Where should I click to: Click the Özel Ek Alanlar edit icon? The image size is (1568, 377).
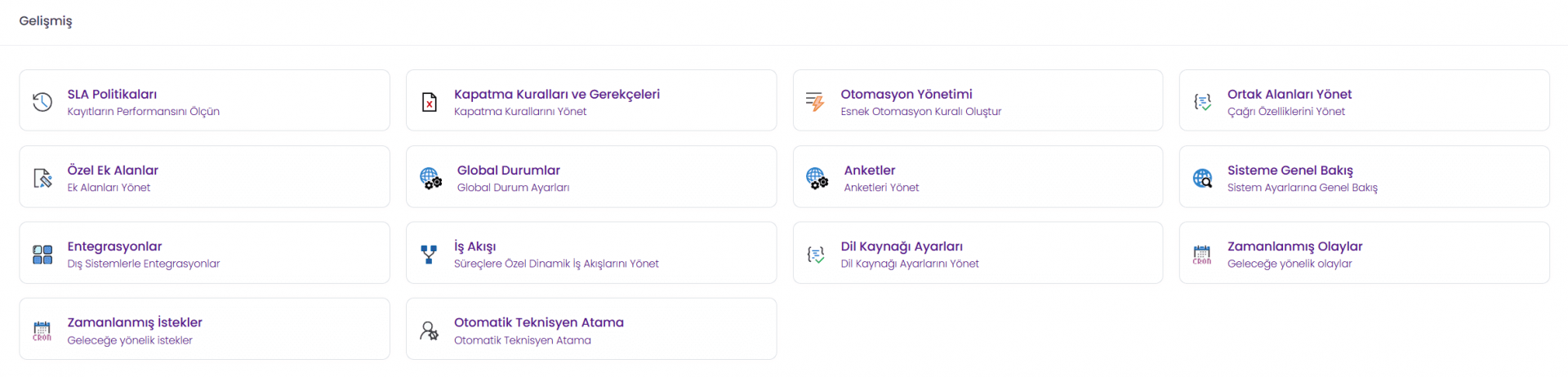click(42, 178)
